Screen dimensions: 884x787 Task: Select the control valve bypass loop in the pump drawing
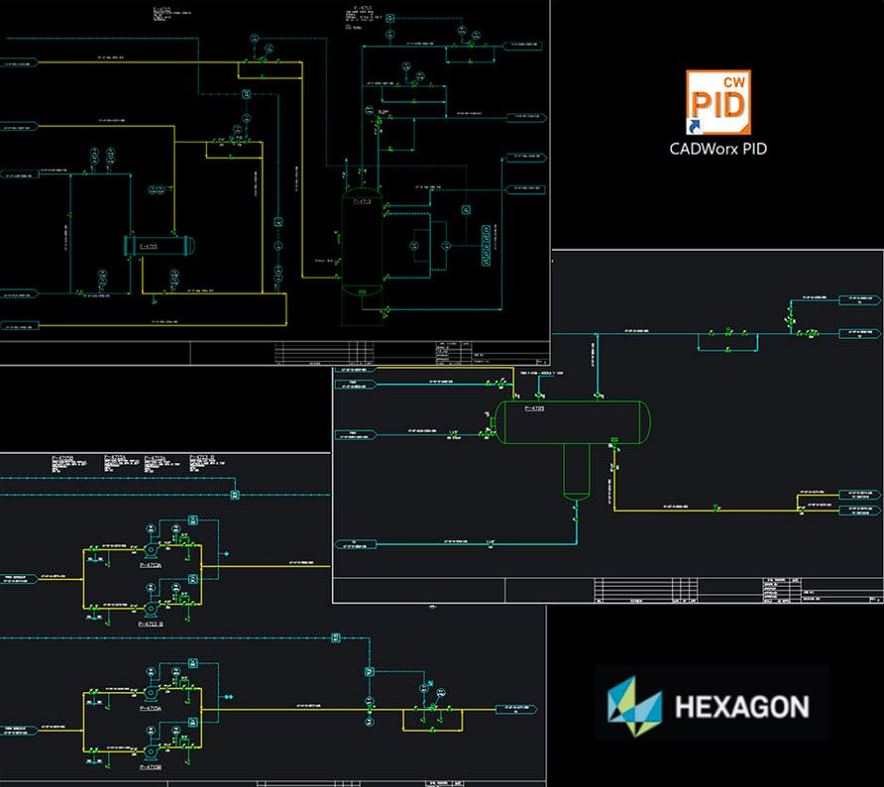tap(432, 718)
